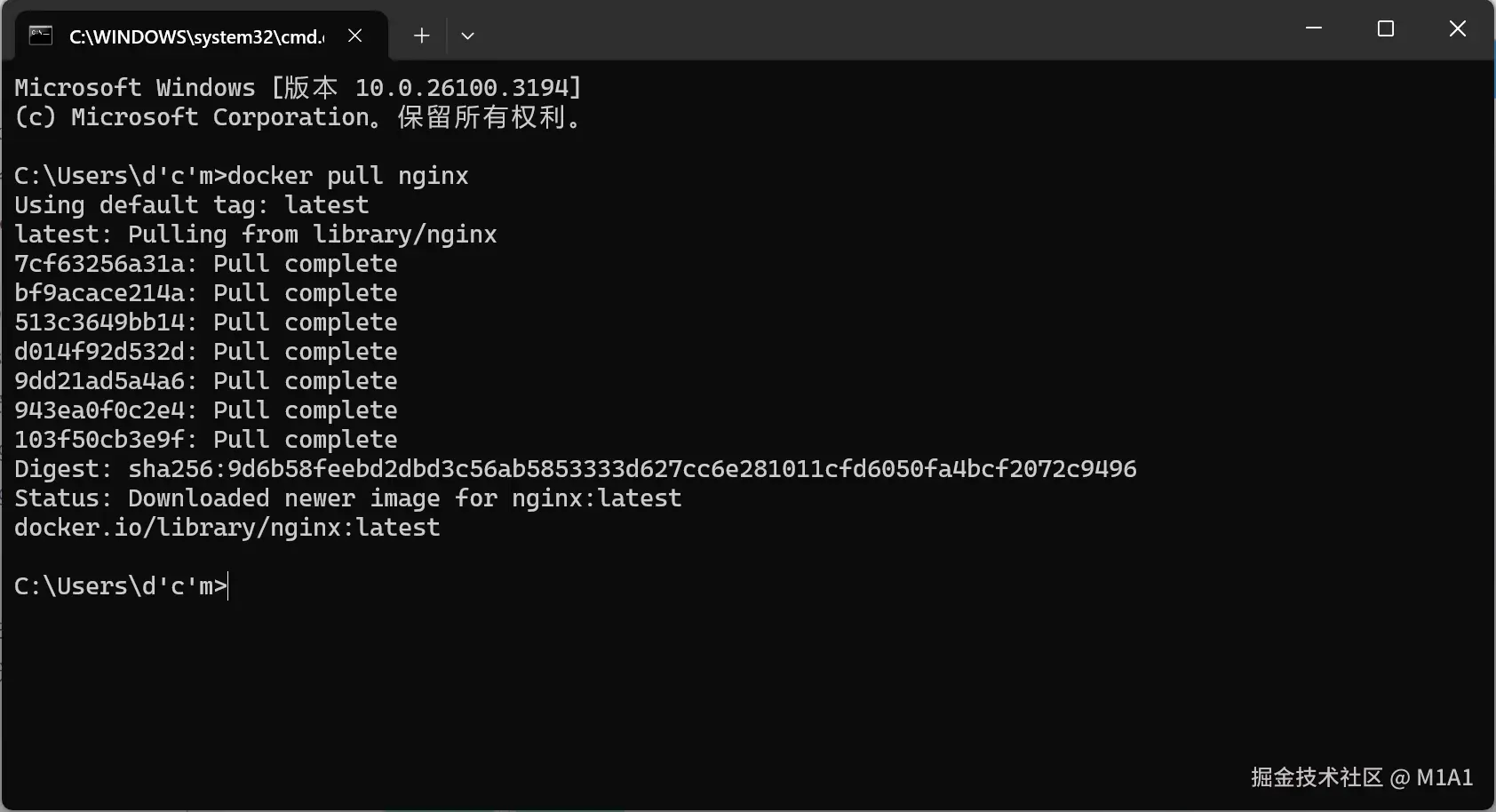Click the Digest sha256 hash line
The width and height of the screenshot is (1496, 812).
click(x=575, y=469)
